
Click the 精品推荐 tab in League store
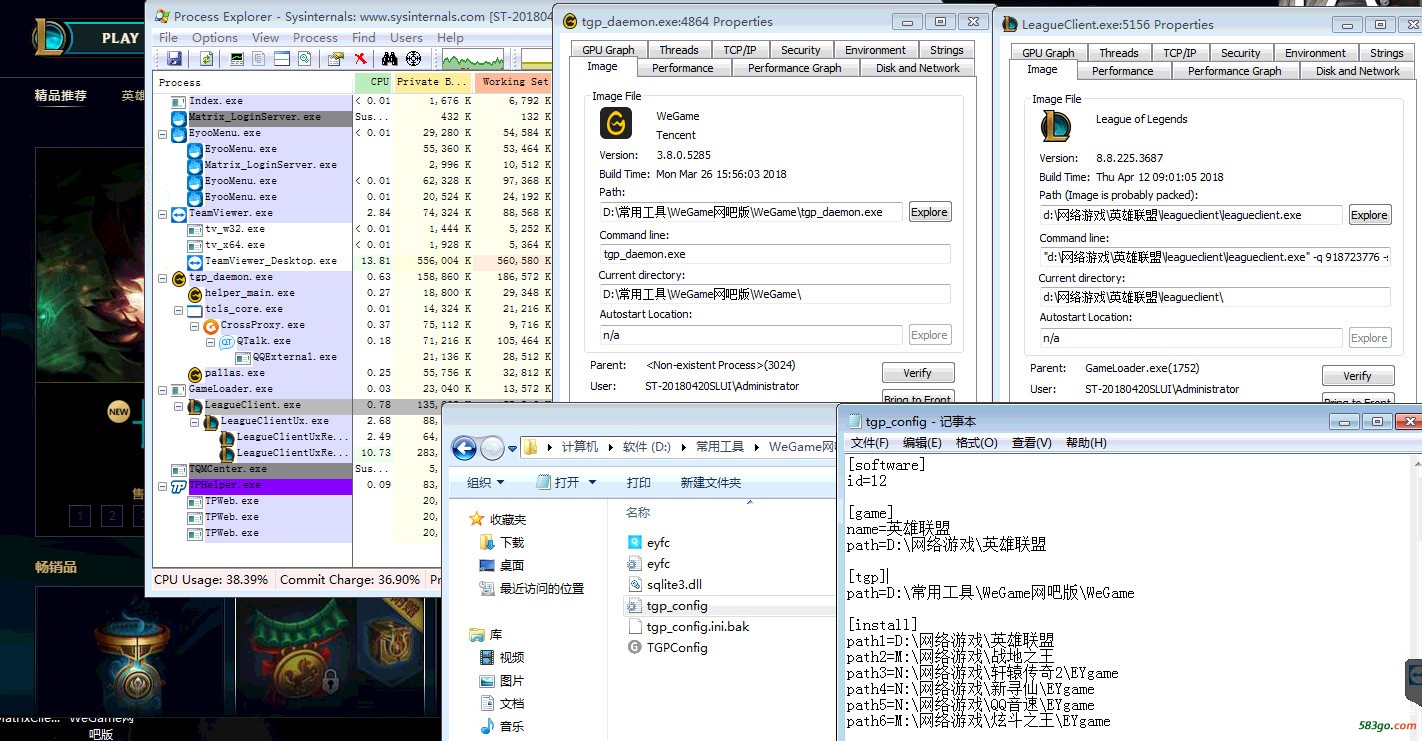click(61, 96)
